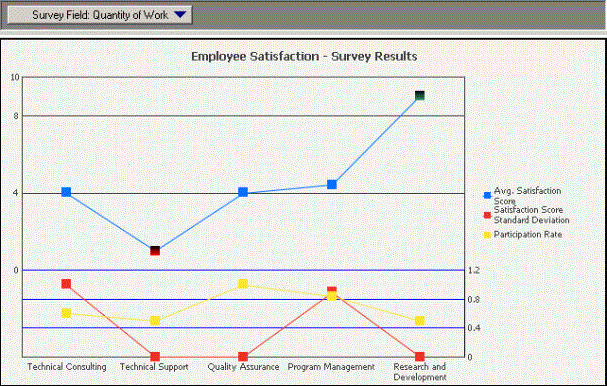Viewport: 607px width, 386px height.
Task: Click the left axis value 10
Action: point(15,77)
